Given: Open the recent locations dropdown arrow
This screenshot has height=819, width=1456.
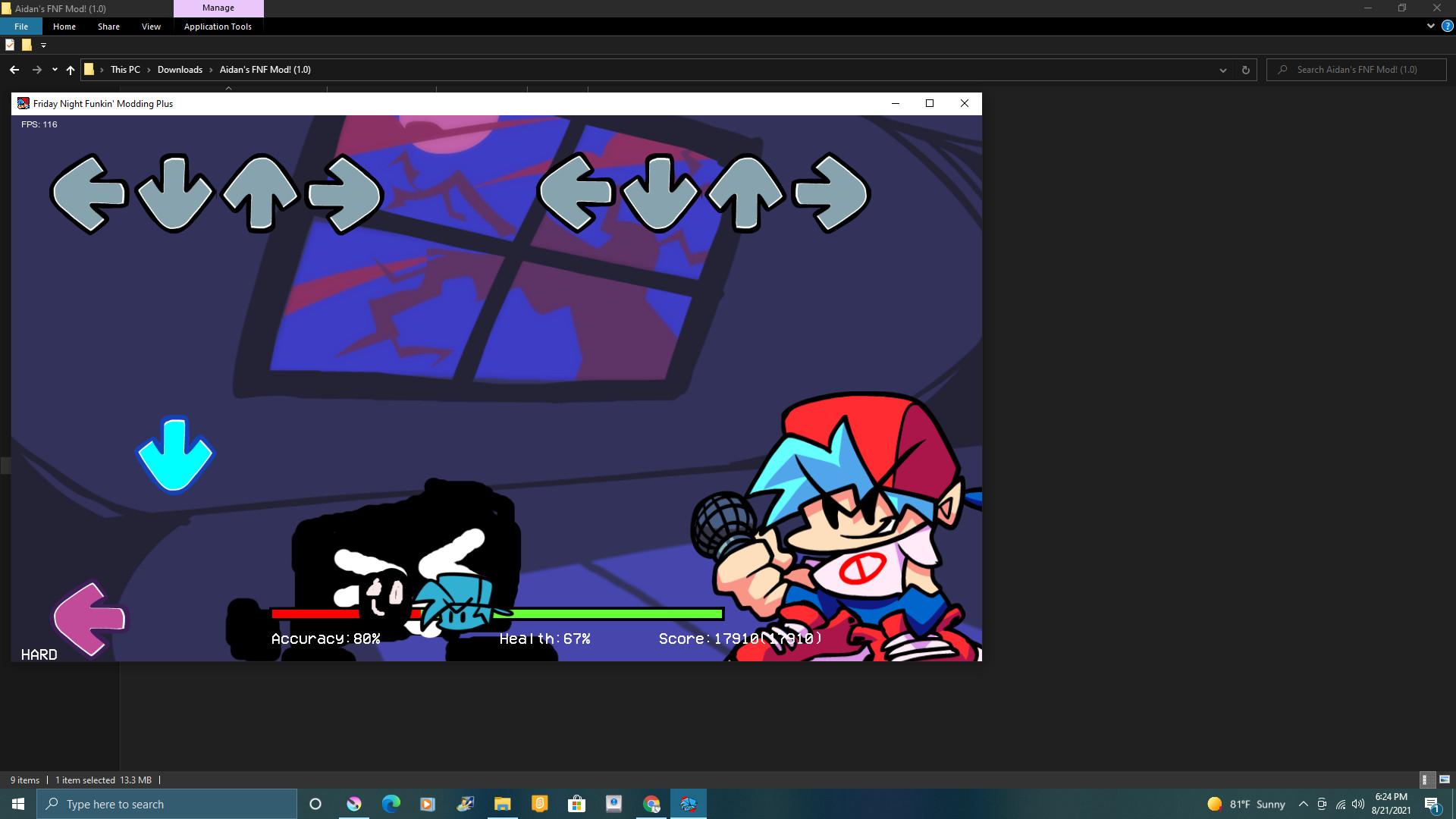Looking at the screenshot, I should [x=55, y=70].
